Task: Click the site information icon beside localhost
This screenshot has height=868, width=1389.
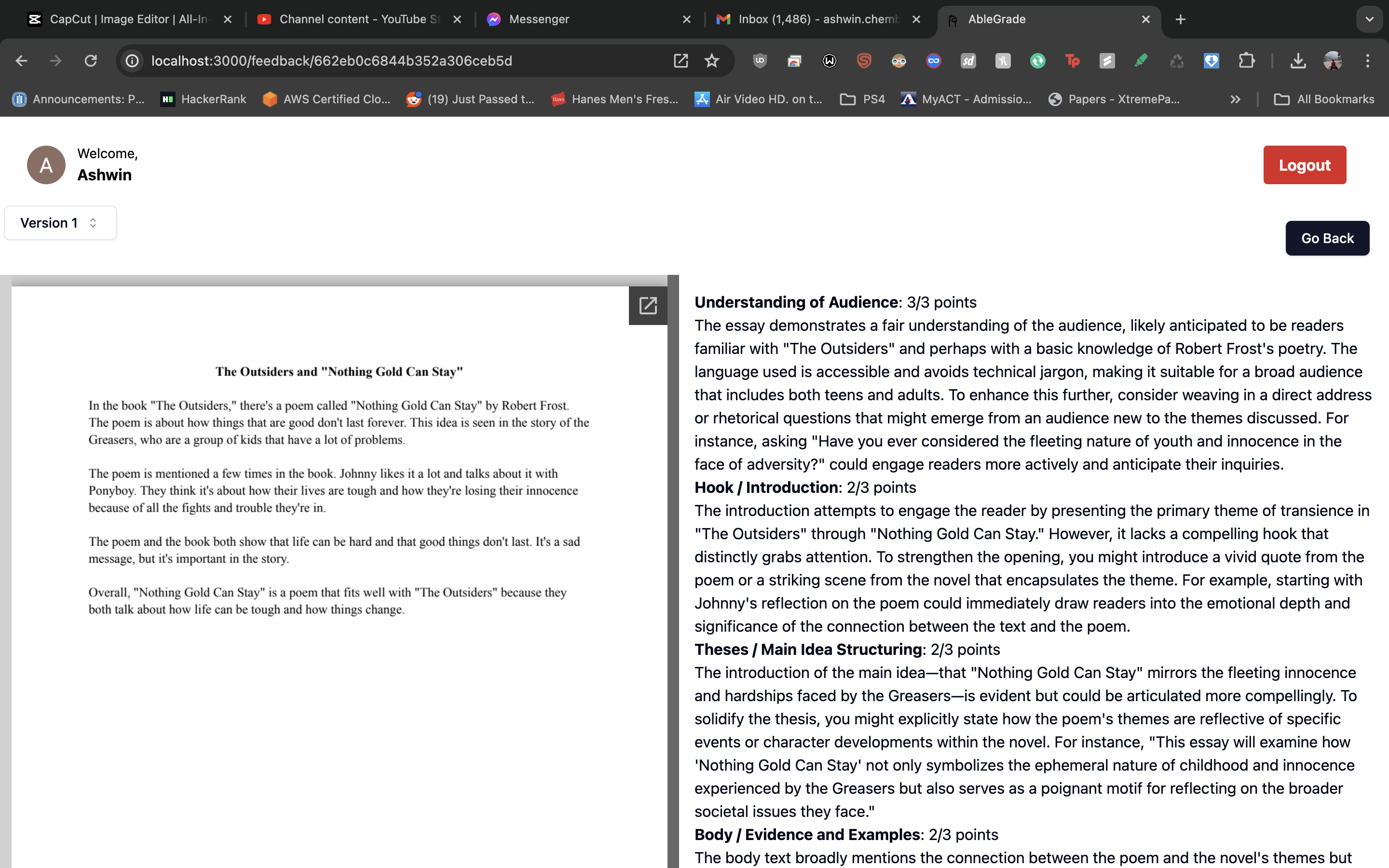Action: click(133, 61)
